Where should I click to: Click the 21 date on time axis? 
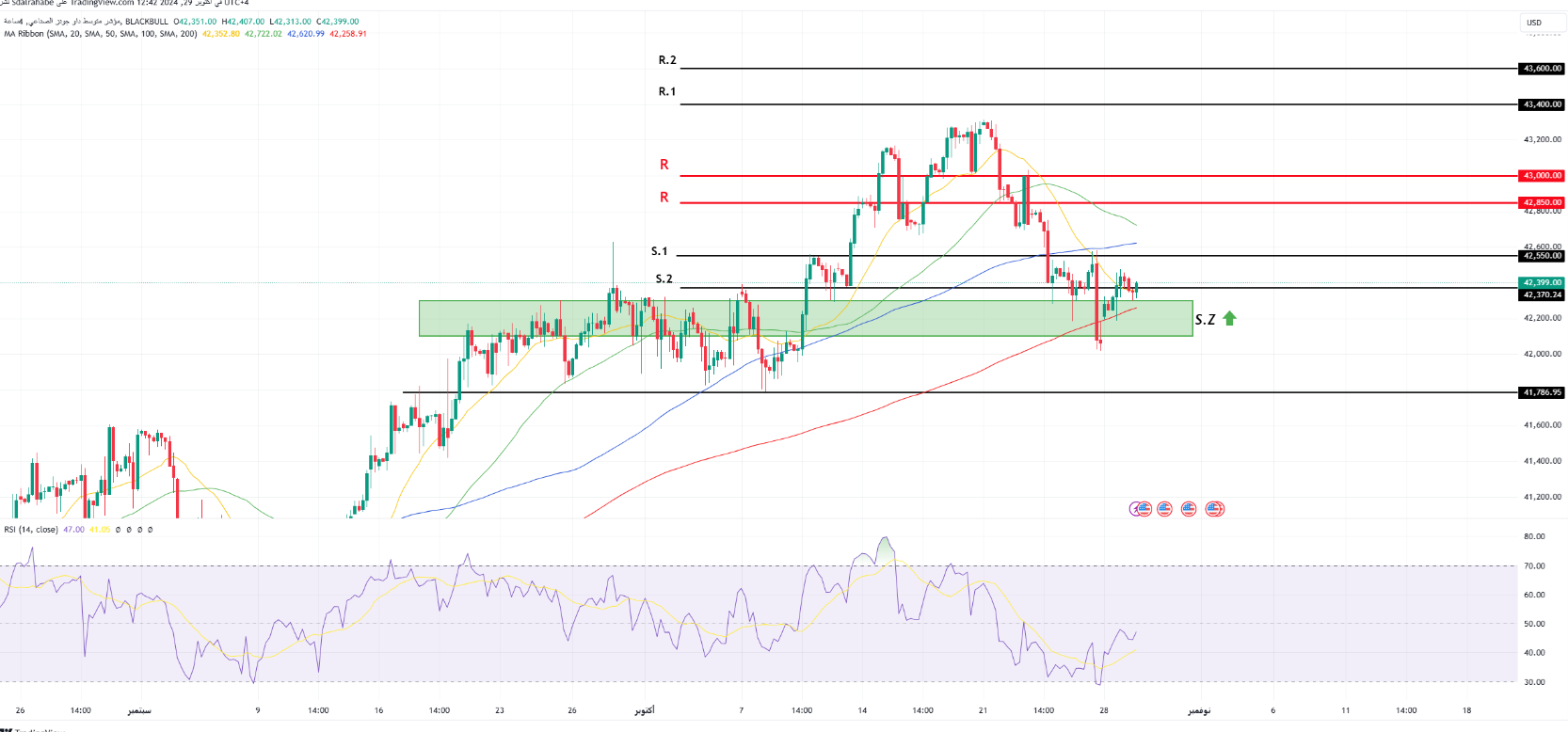point(983,710)
